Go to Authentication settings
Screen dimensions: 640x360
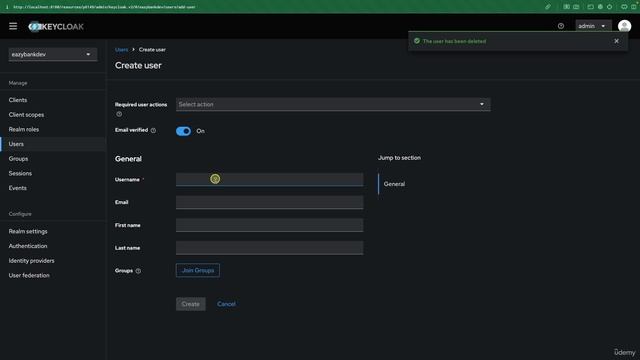click(28, 246)
